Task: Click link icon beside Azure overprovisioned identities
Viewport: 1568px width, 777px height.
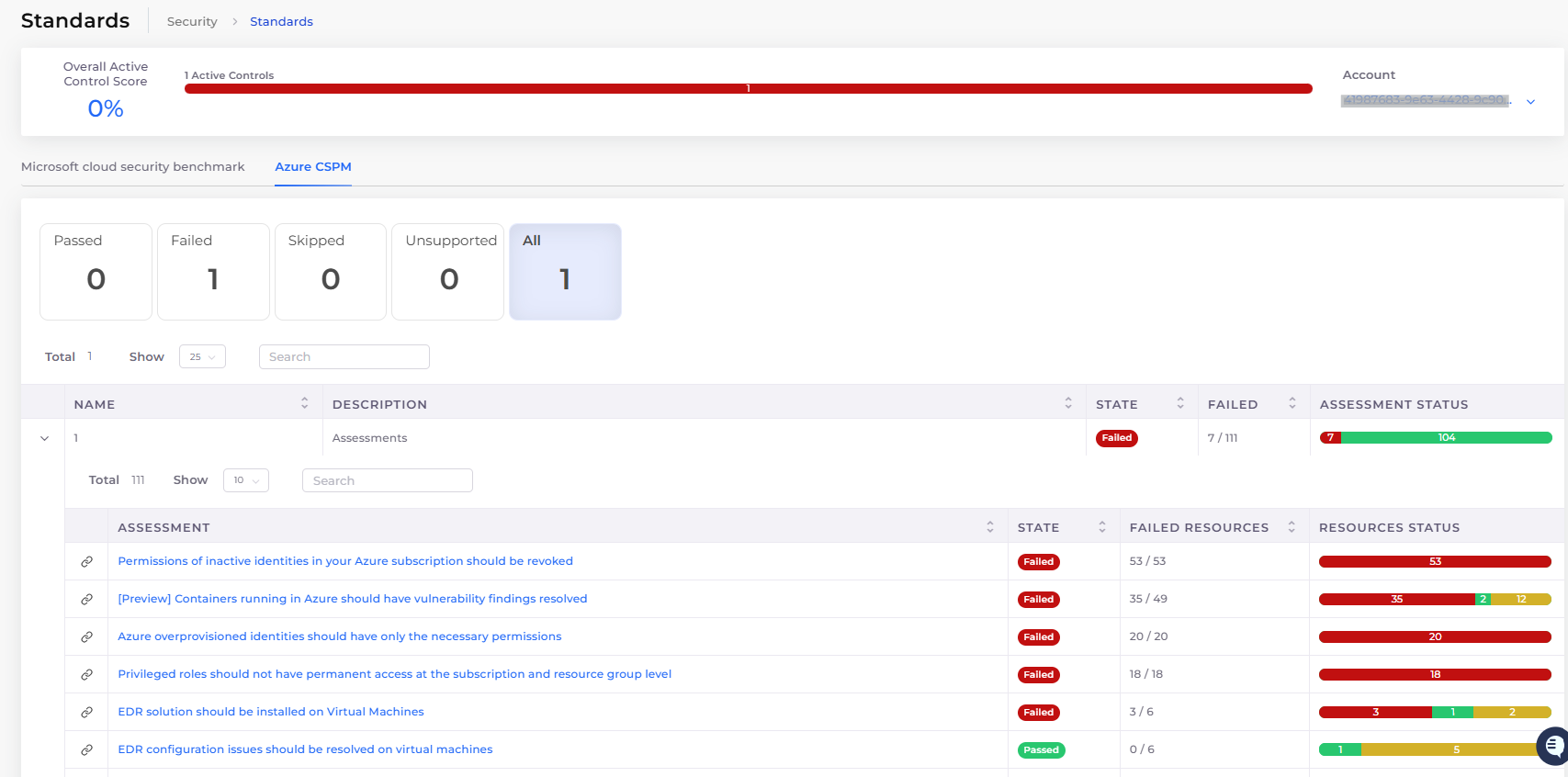Action: [x=86, y=636]
